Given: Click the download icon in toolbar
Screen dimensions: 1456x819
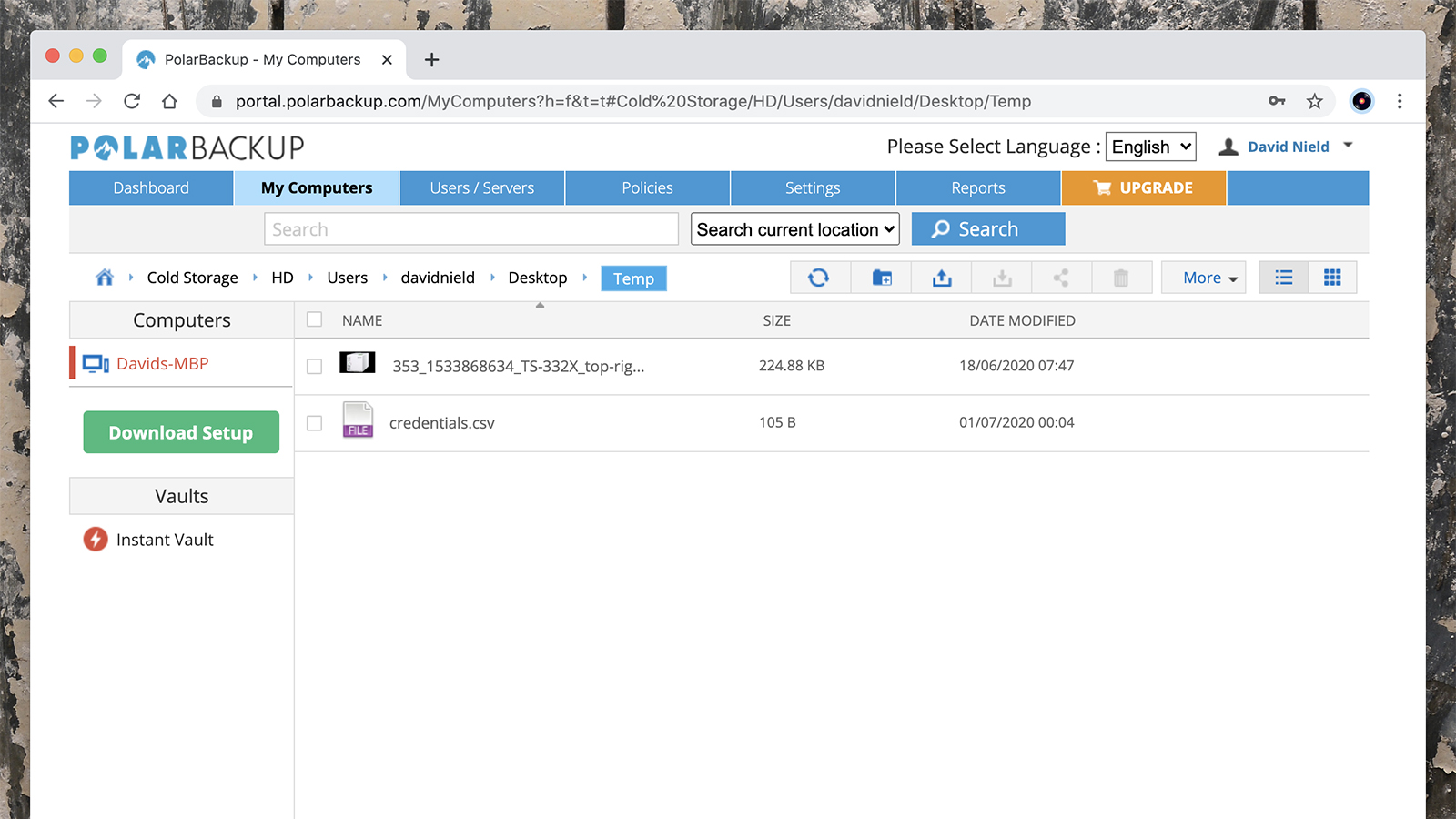Looking at the screenshot, I should (x=1002, y=278).
